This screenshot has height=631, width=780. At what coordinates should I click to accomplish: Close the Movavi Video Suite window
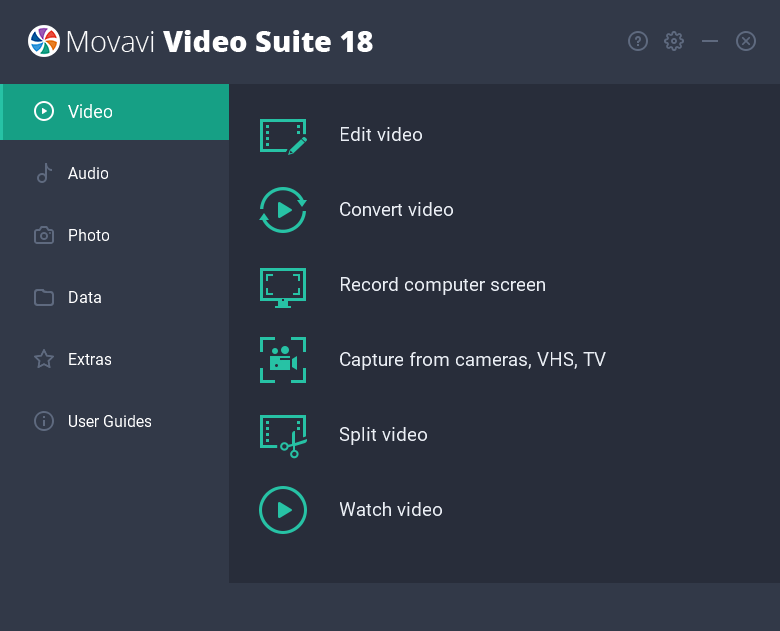tap(746, 41)
